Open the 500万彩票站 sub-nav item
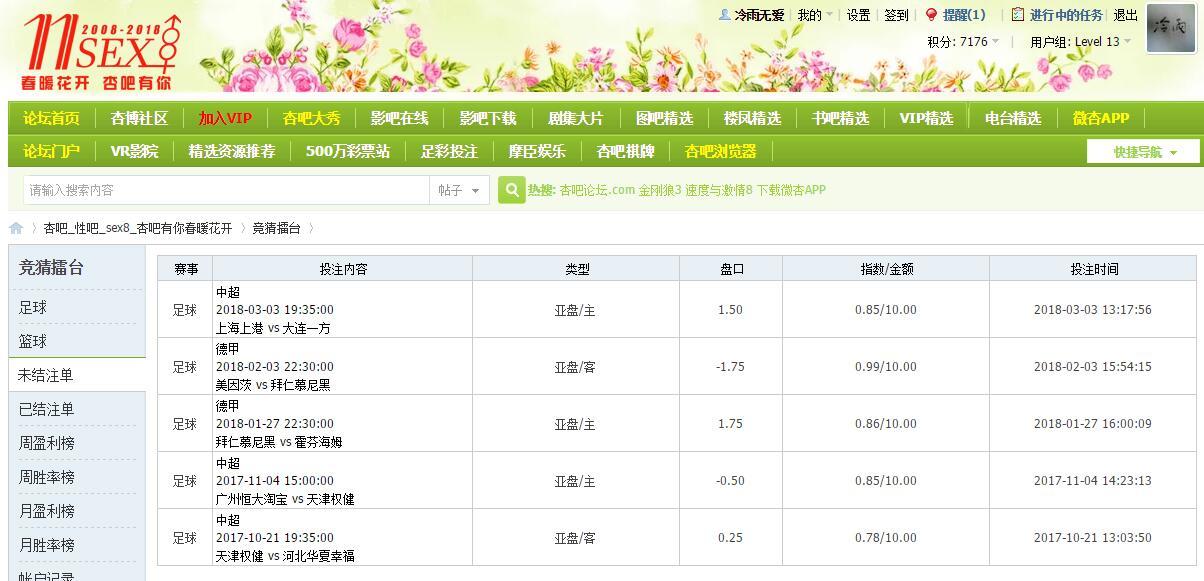 (x=348, y=152)
